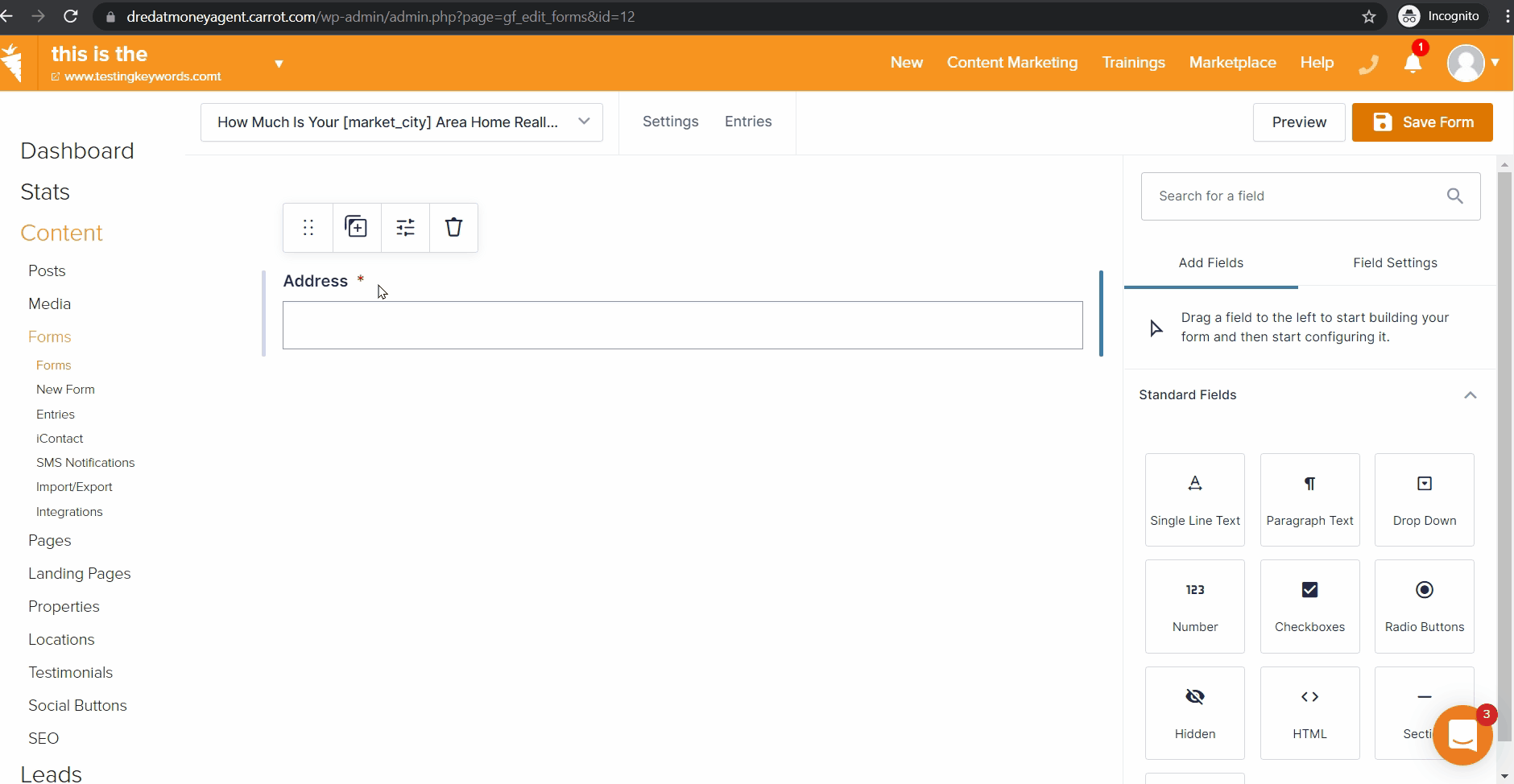
Task: Add a Checkboxes field
Action: [x=1309, y=606]
